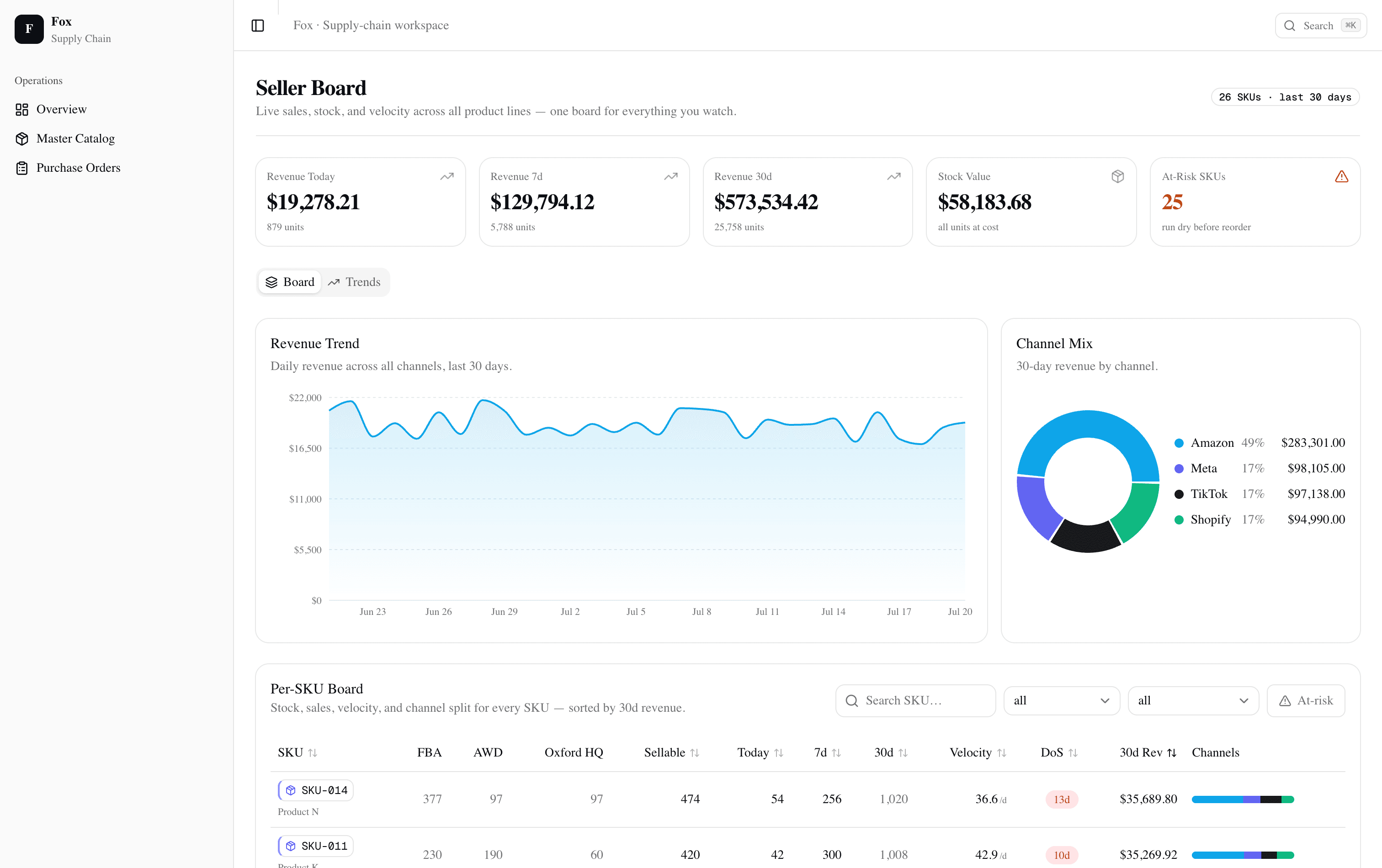The width and height of the screenshot is (1382, 868).
Task: Click the magnifier icon in Search SKU field
Action: [x=852, y=700]
